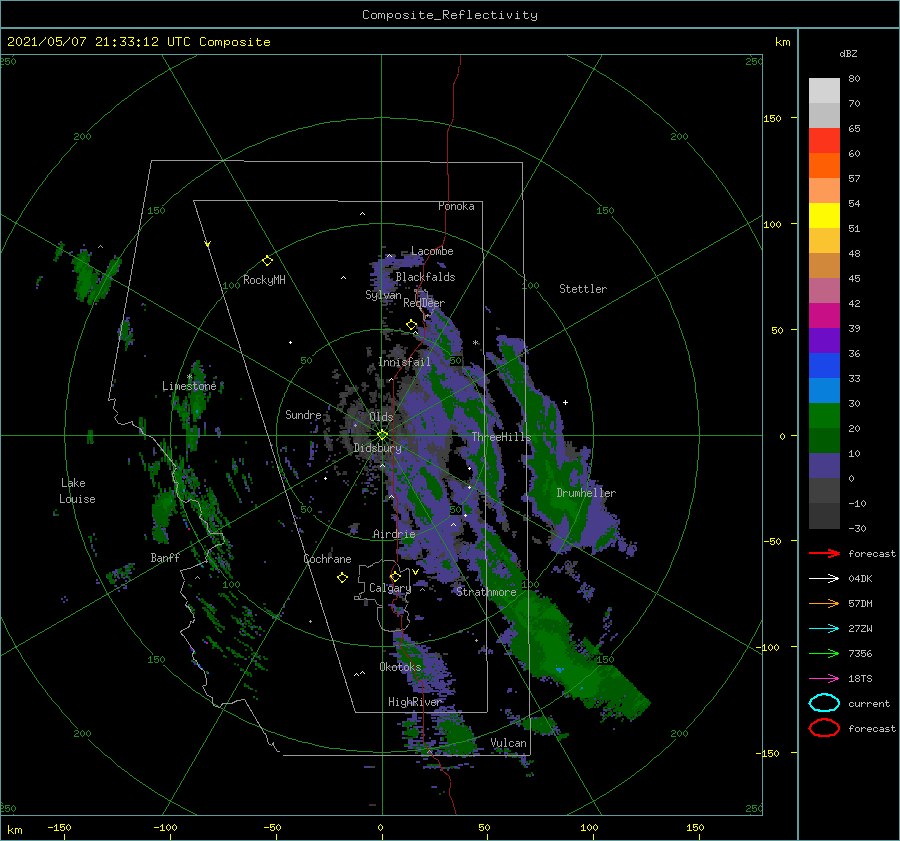Click the cyan current ellipse icon
The image size is (900, 841).
coord(824,703)
